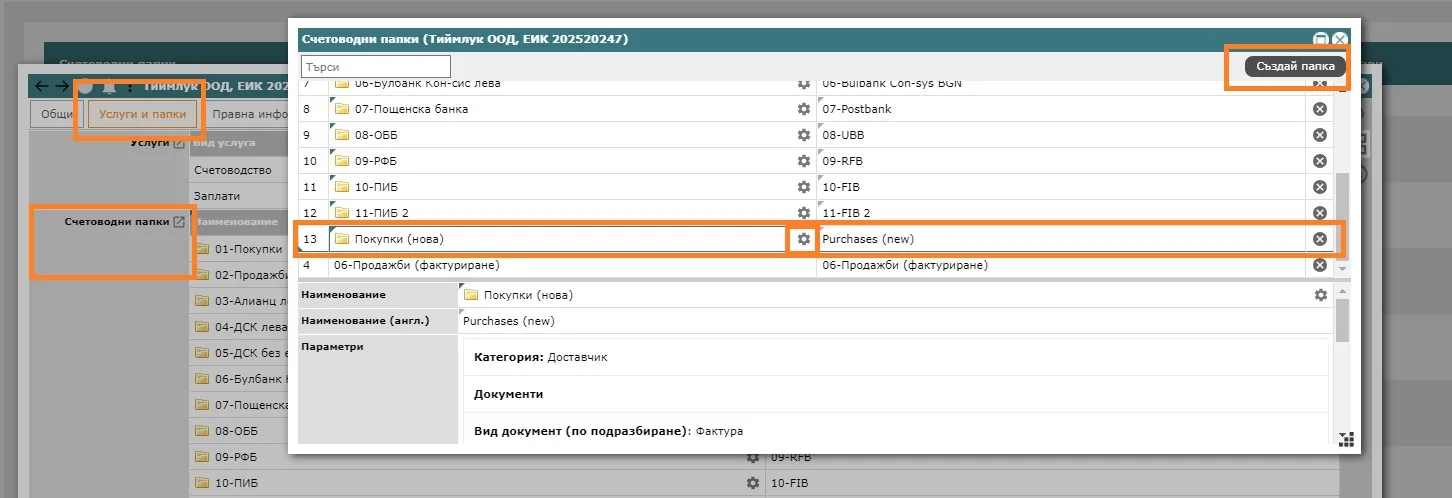Open edit icon next to Услуги label

tap(179, 144)
